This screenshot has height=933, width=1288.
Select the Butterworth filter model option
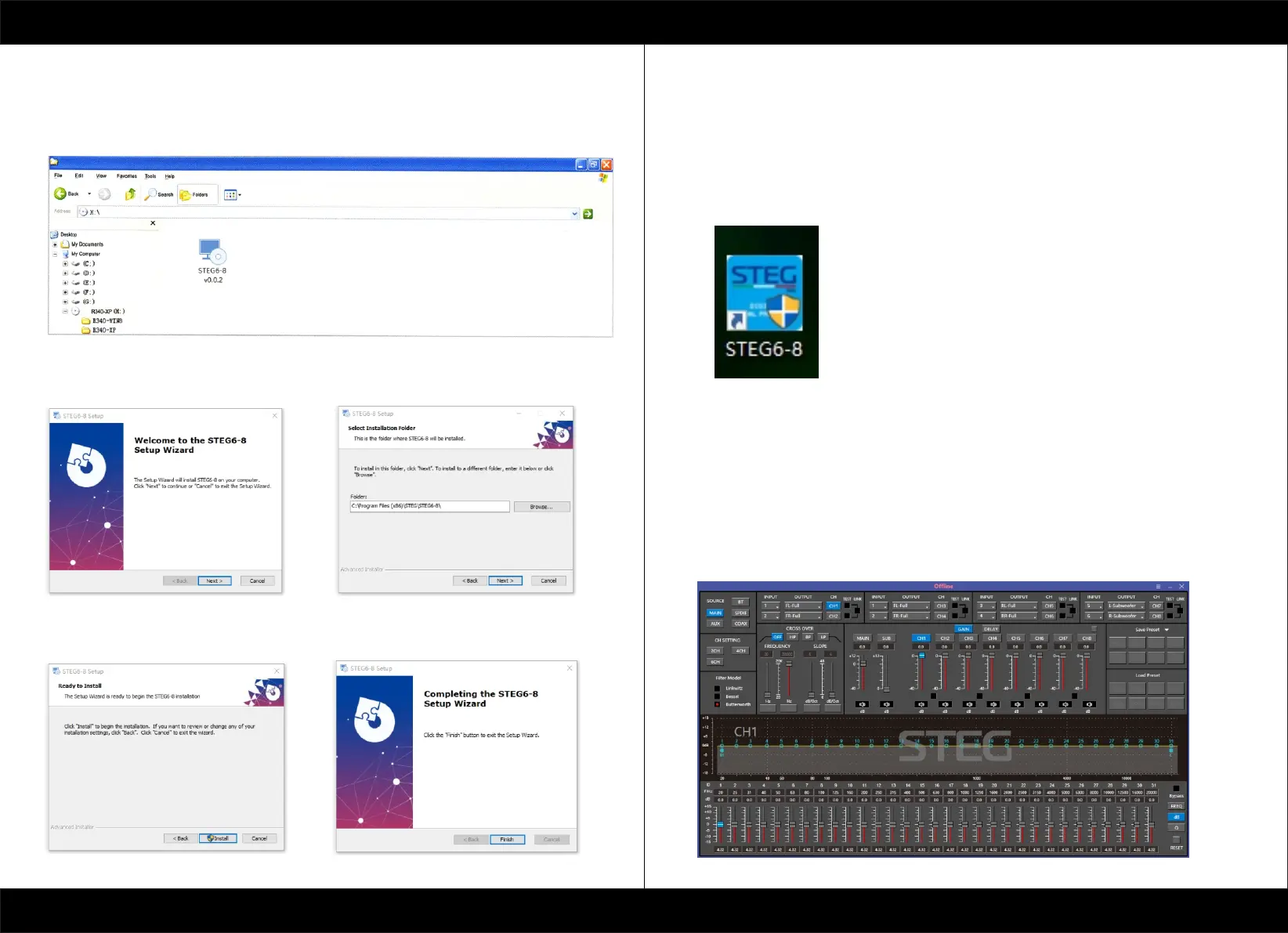[717, 704]
